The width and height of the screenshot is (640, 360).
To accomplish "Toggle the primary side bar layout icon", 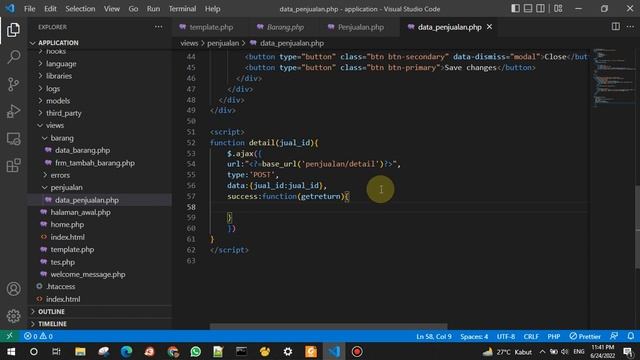I will (x=516, y=9).
